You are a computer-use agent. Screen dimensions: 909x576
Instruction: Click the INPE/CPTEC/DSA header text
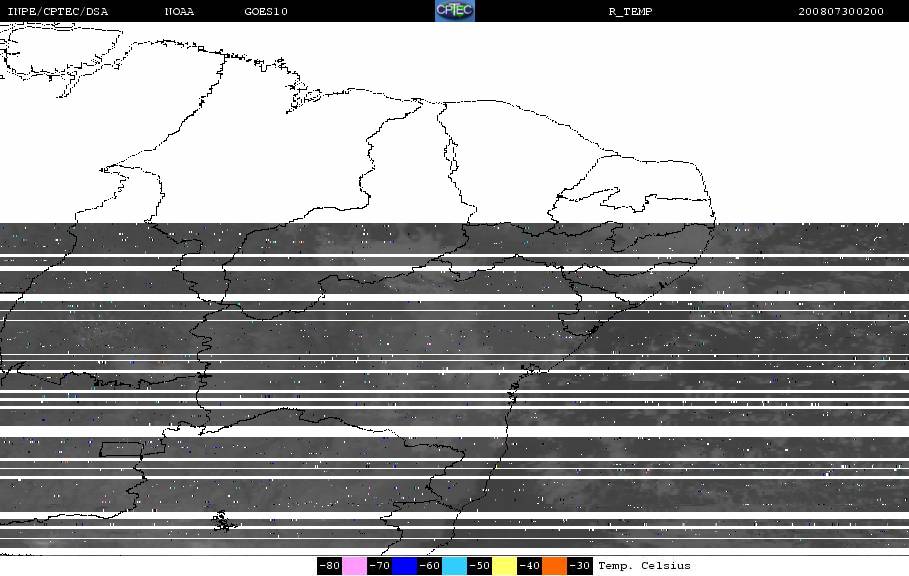coord(57,12)
